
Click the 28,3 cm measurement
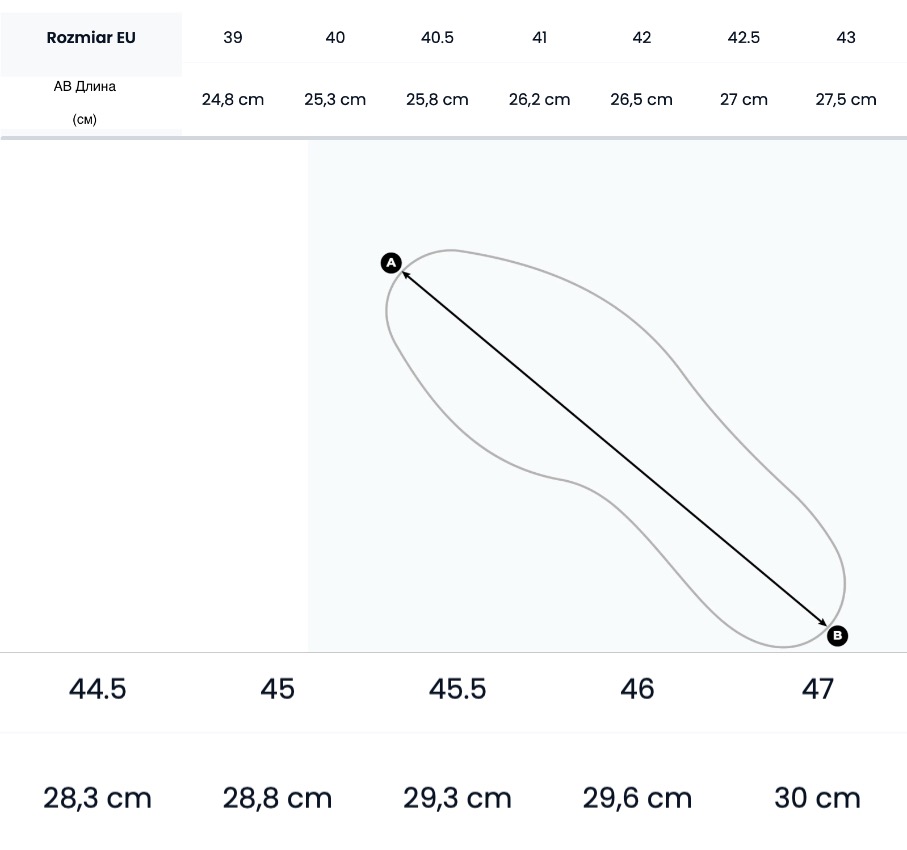[x=98, y=798]
